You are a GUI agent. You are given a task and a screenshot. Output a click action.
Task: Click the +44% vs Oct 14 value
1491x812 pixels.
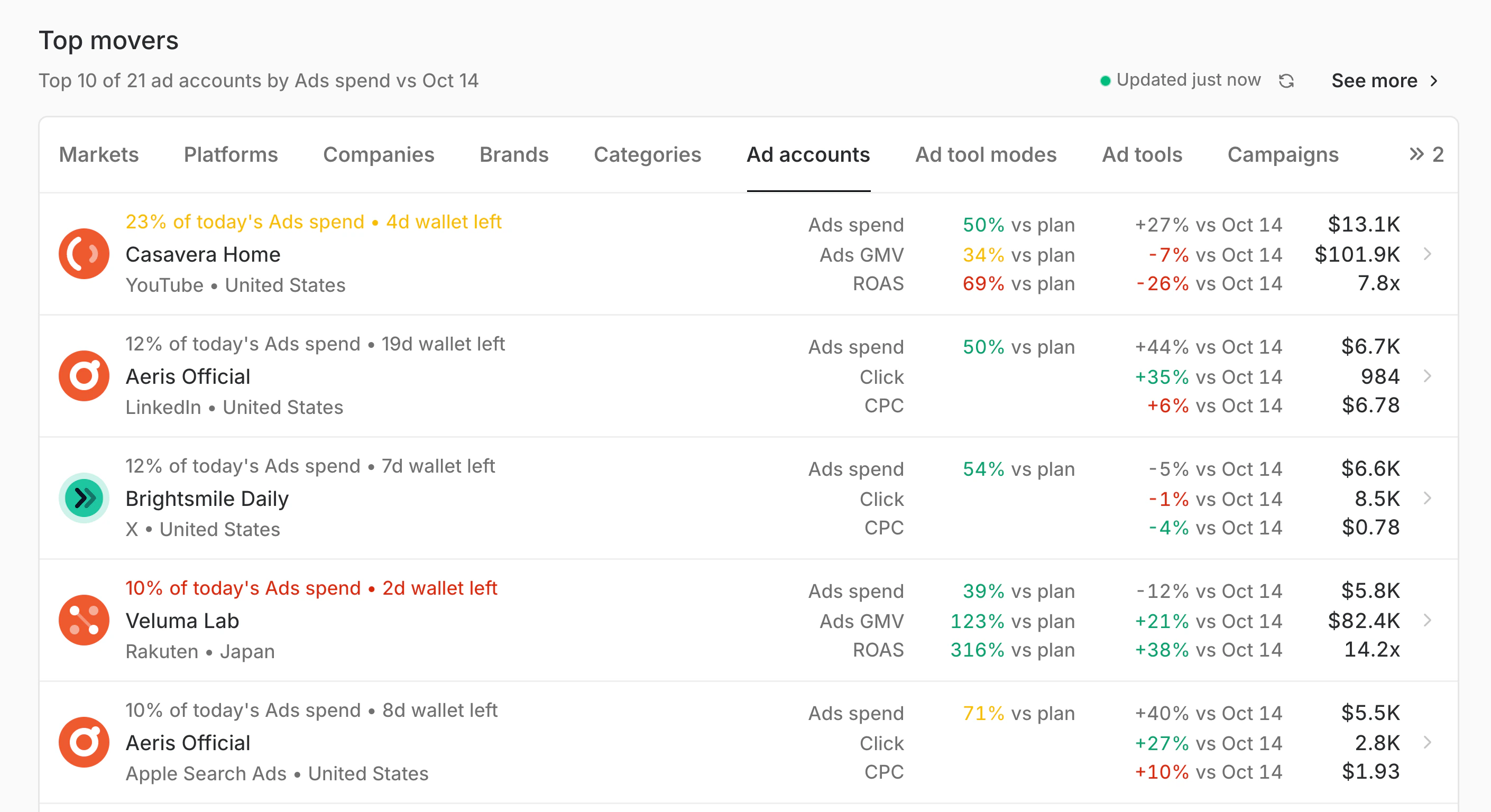click(x=1209, y=347)
